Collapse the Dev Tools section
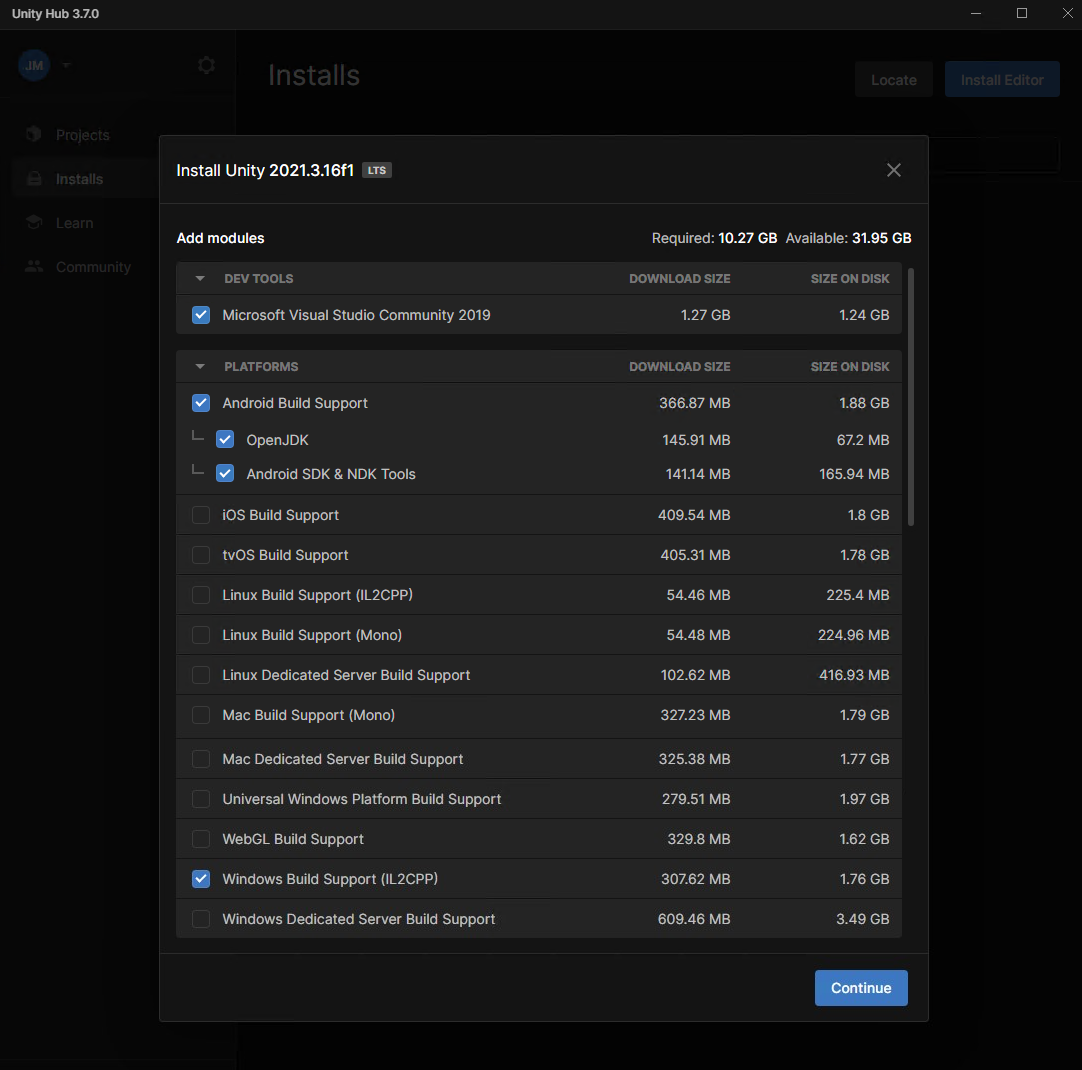Screen dimensions: 1082x1070 point(200,279)
